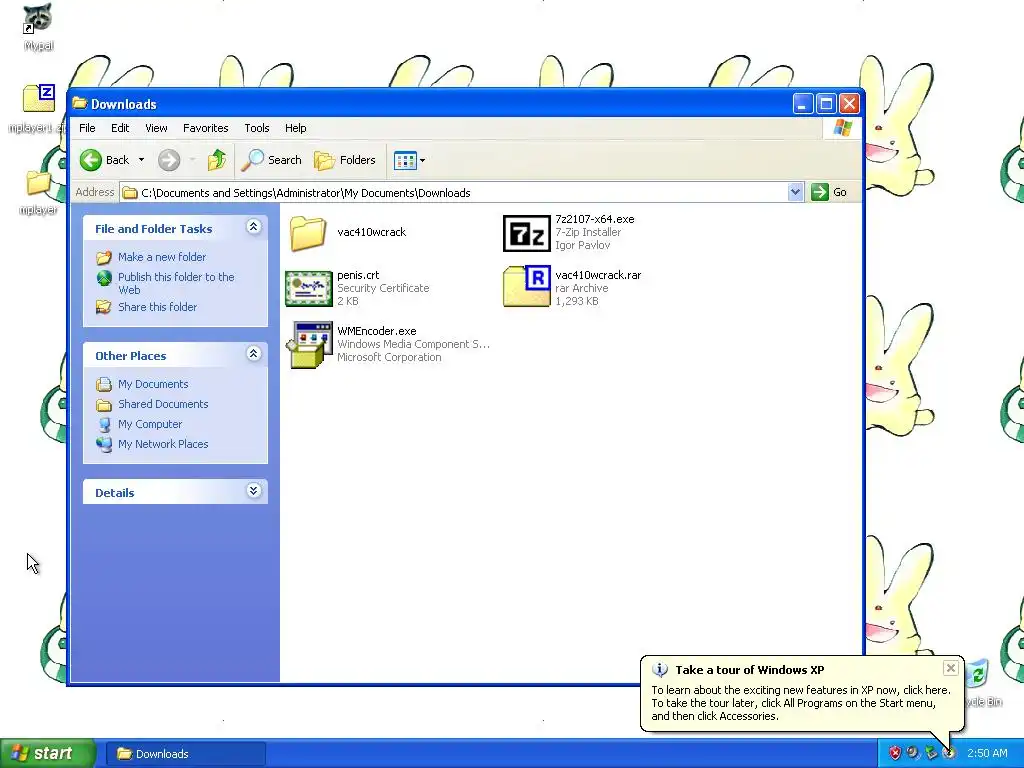
Task: Open the Views dropdown arrow
Action: [423, 160]
